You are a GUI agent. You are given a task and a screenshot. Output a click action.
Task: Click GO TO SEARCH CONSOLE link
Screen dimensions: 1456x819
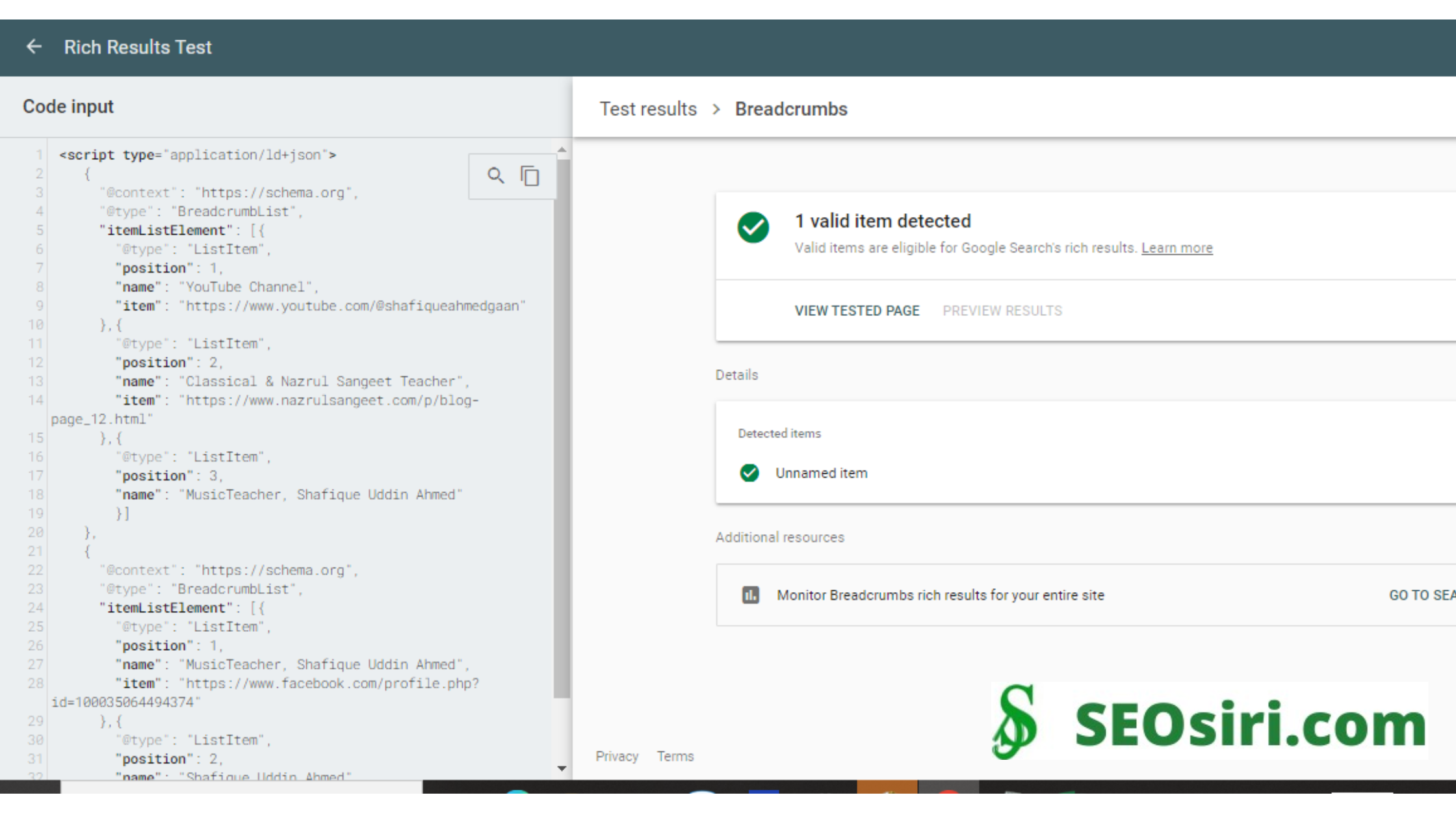point(1421,595)
